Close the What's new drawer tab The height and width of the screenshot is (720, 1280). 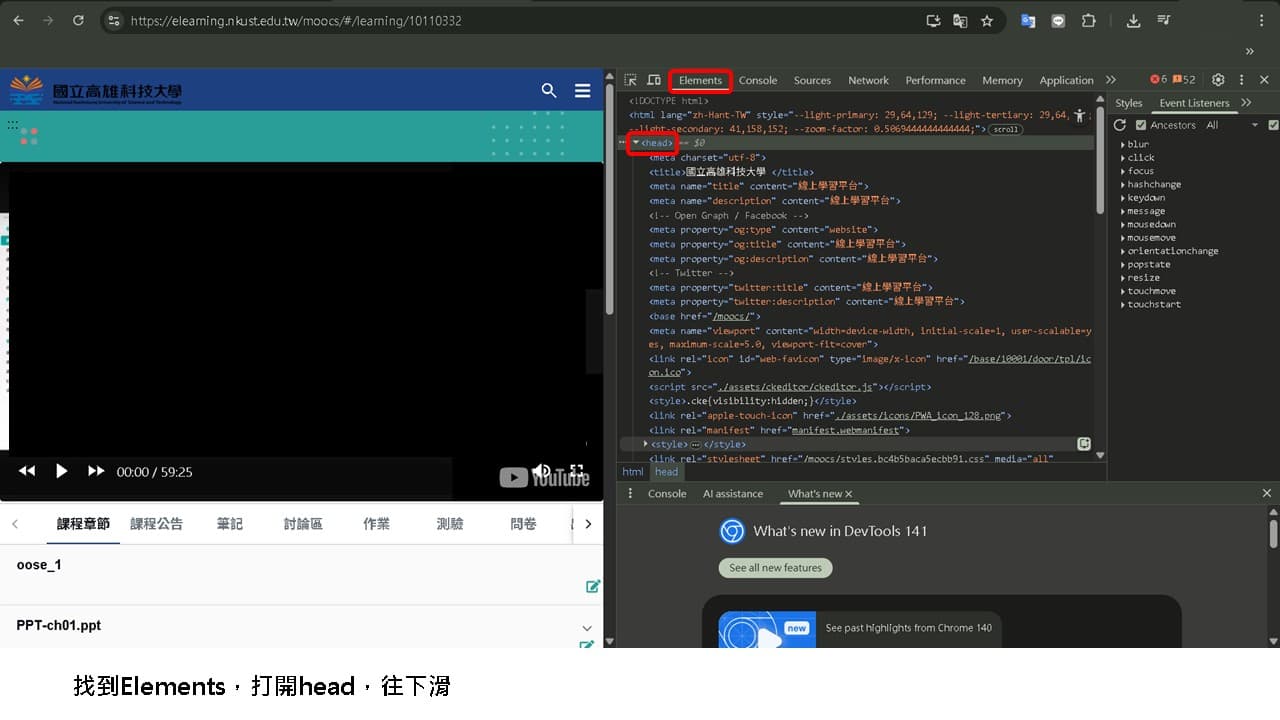[x=849, y=494]
